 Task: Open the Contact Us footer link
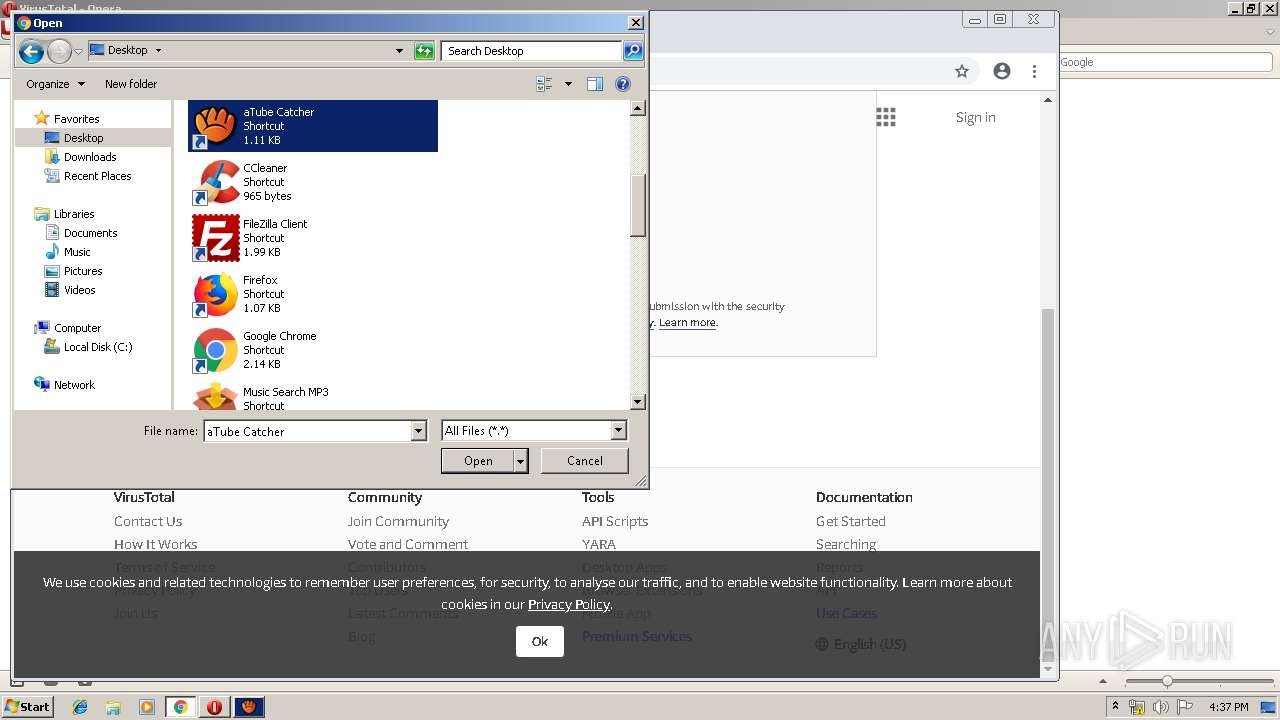pyautogui.click(x=148, y=521)
